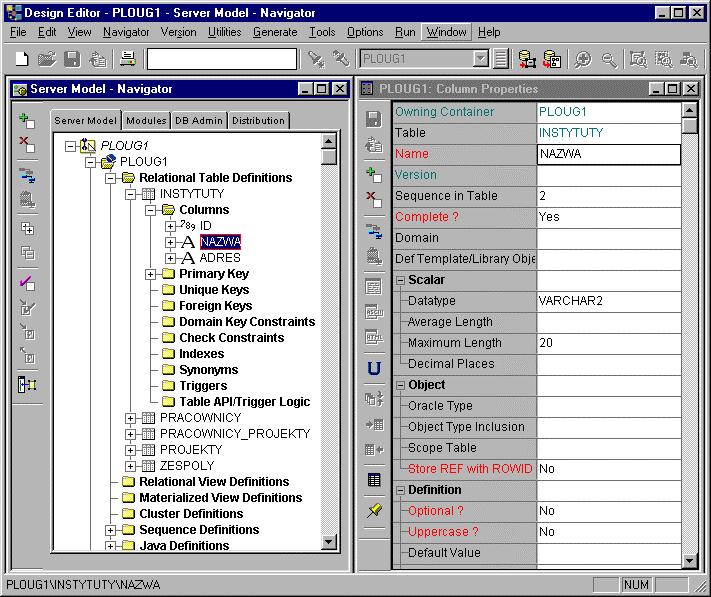
Task: Click the Column Properties scrollbar down arrow
Action: [689, 561]
